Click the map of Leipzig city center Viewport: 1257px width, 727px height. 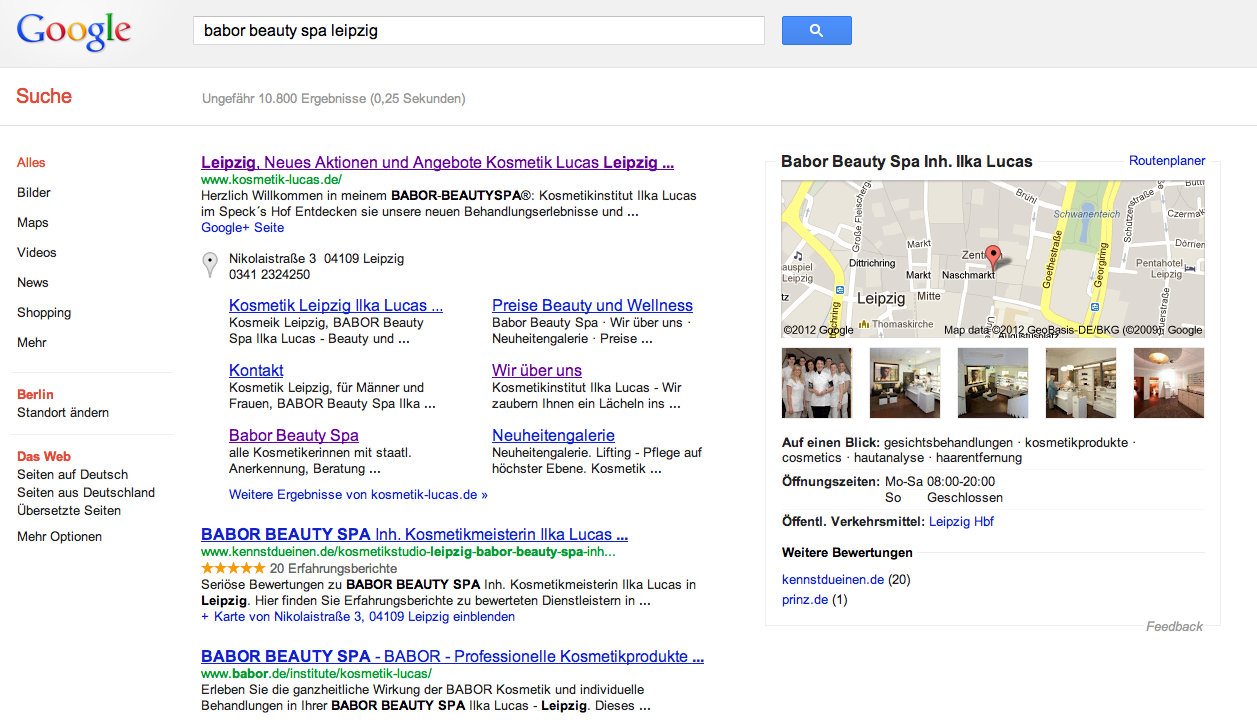(x=992, y=259)
